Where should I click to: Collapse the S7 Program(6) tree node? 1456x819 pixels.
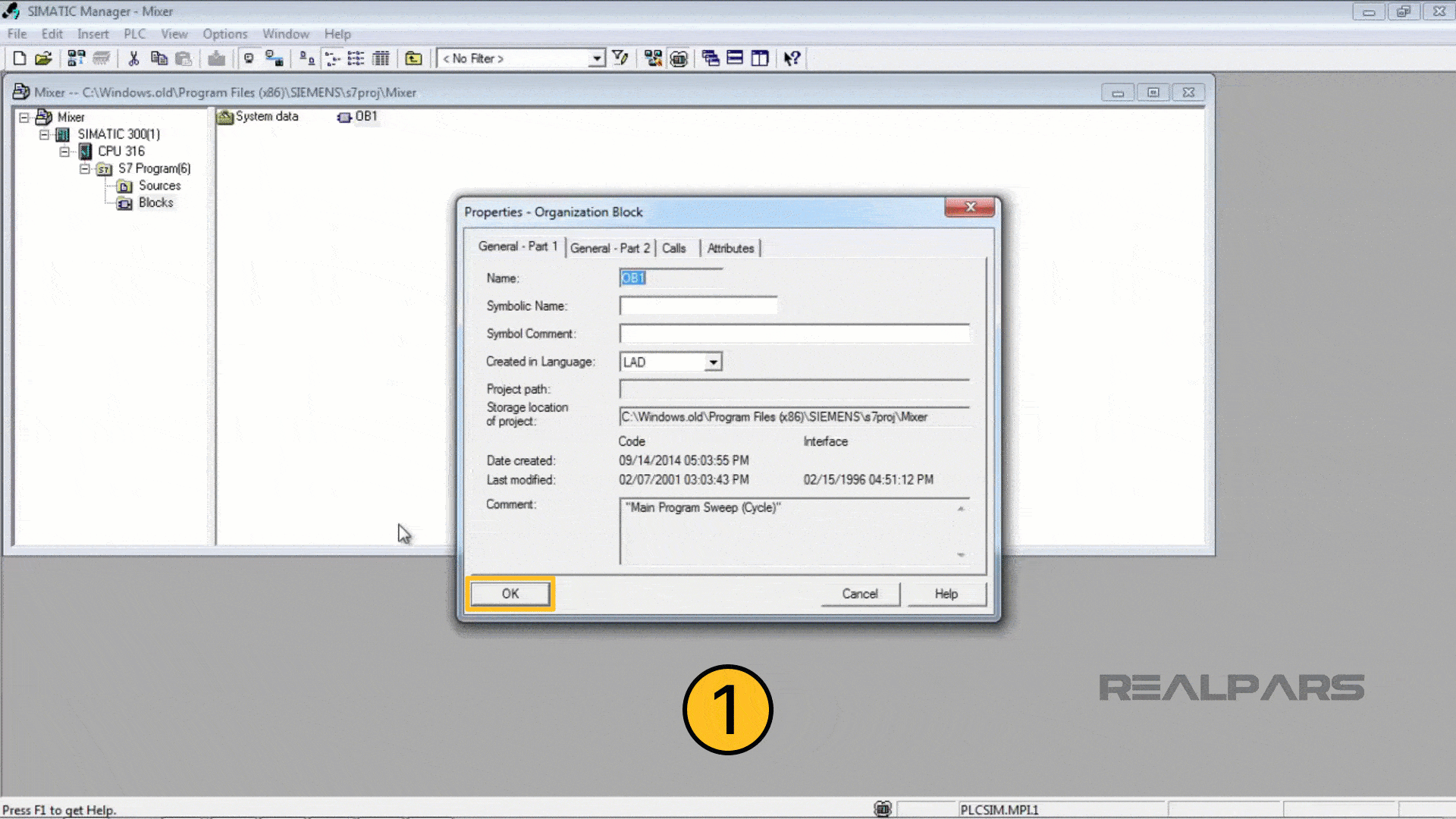(86, 168)
